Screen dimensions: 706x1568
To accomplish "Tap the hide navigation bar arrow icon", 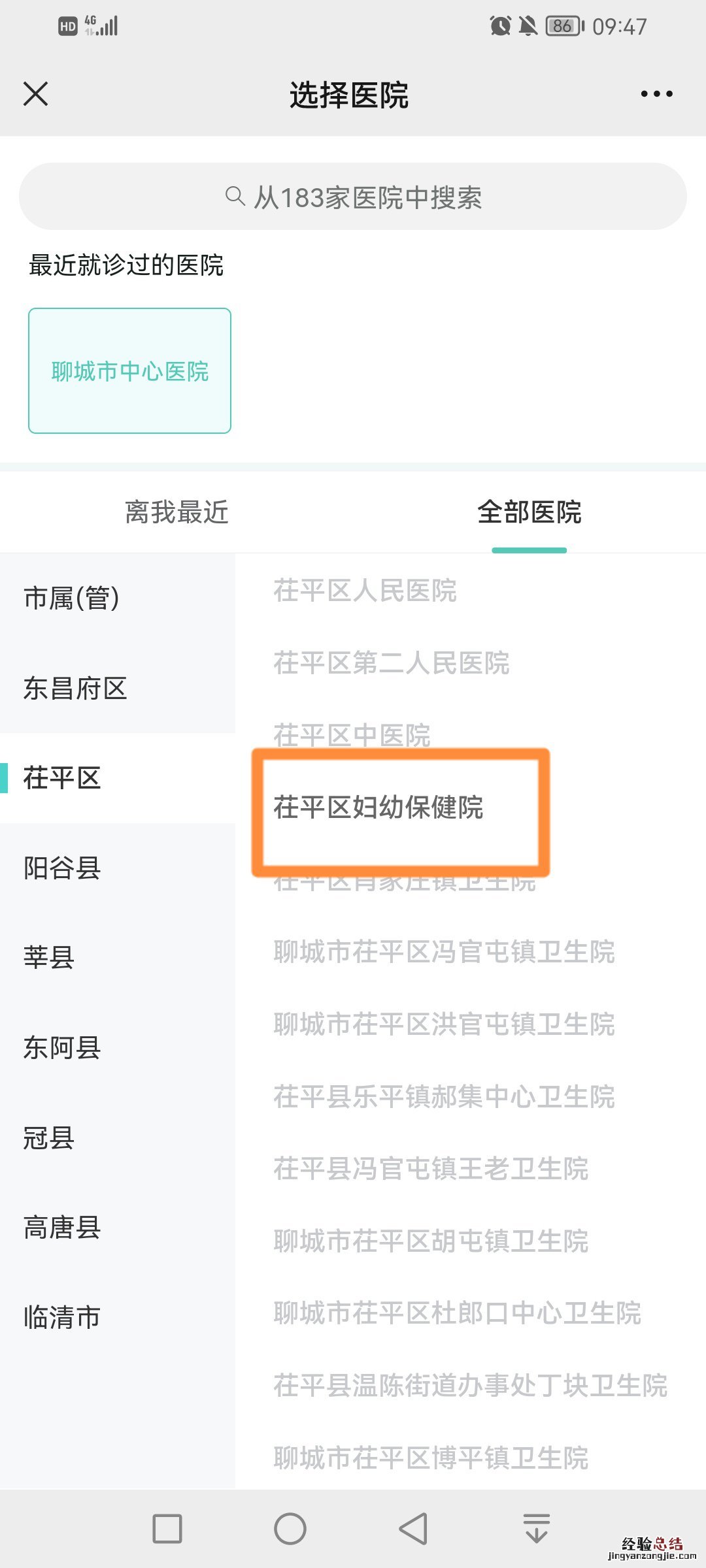I will click(536, 1529).
